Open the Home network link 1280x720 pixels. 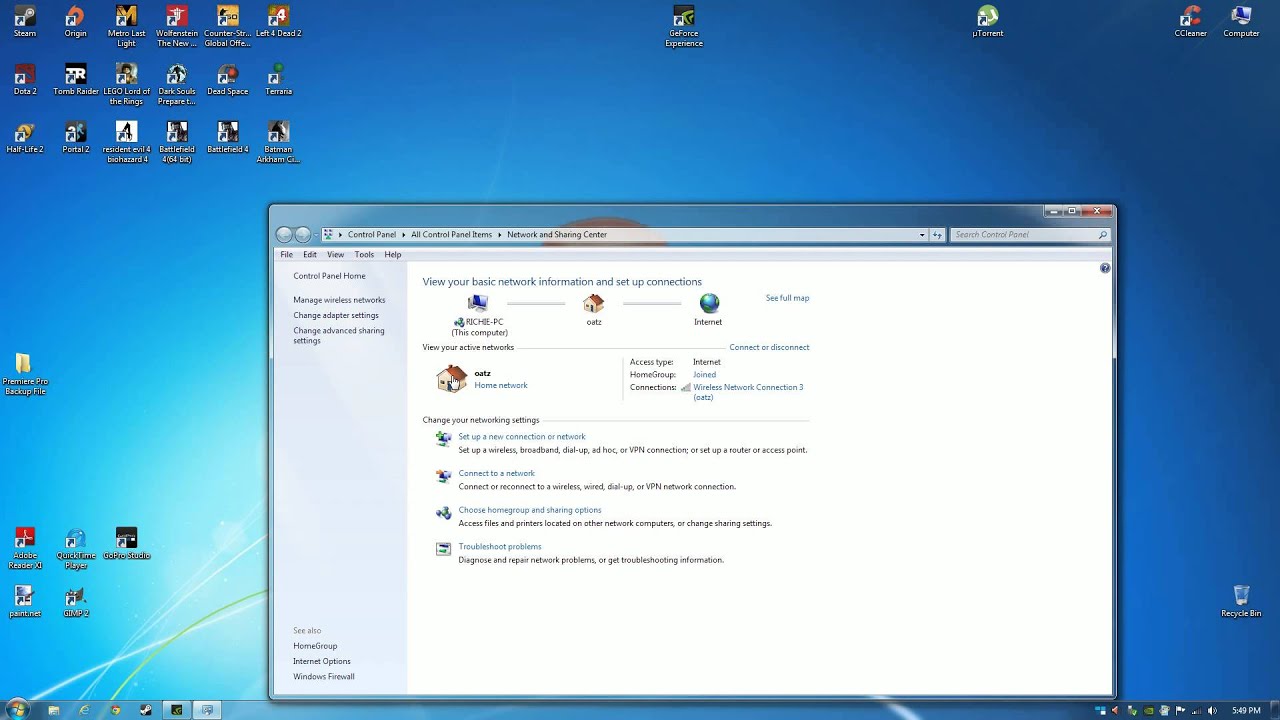[x=501, y=385]
